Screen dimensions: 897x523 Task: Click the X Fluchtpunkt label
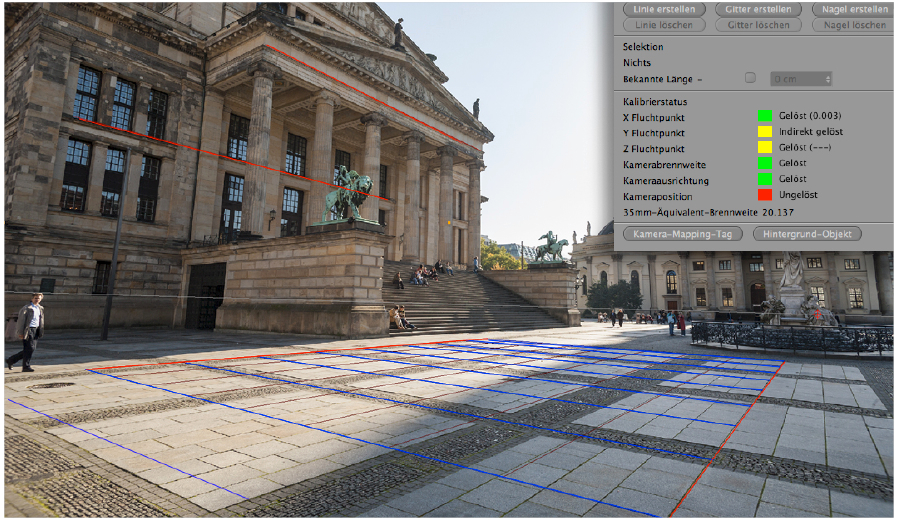(x=653, y=117)
